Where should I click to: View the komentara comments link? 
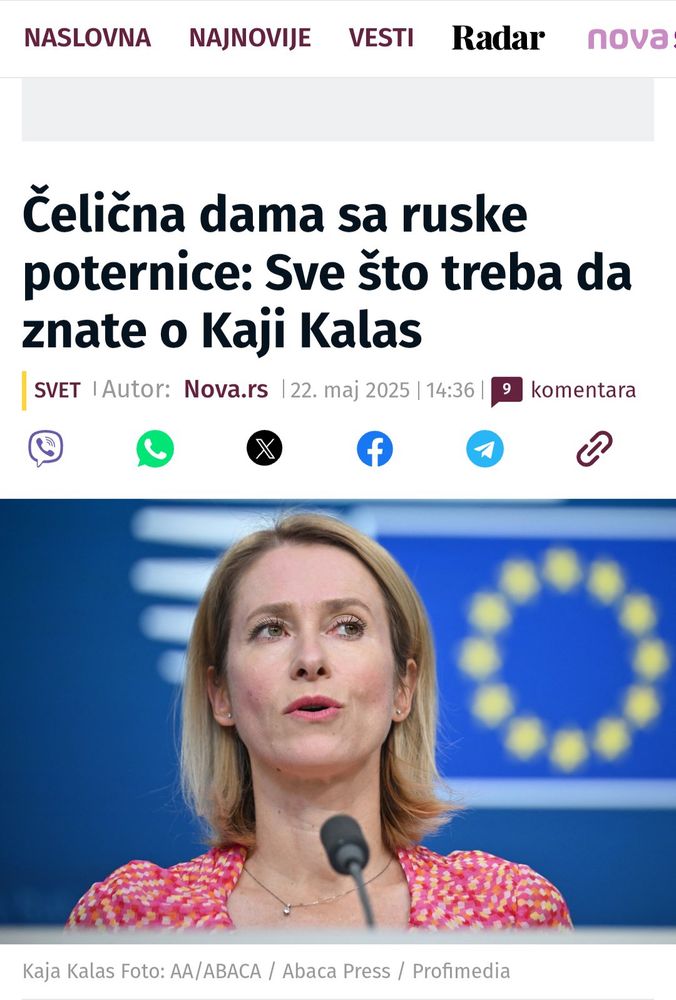[x=583, y=390]
